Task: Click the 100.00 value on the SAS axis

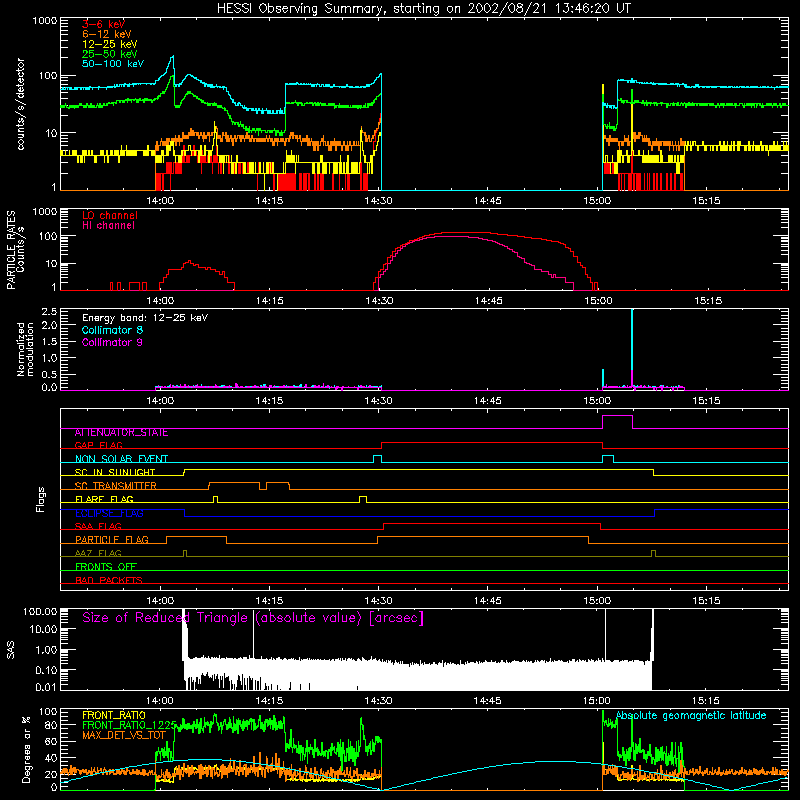Action: (x=40, y=611)
